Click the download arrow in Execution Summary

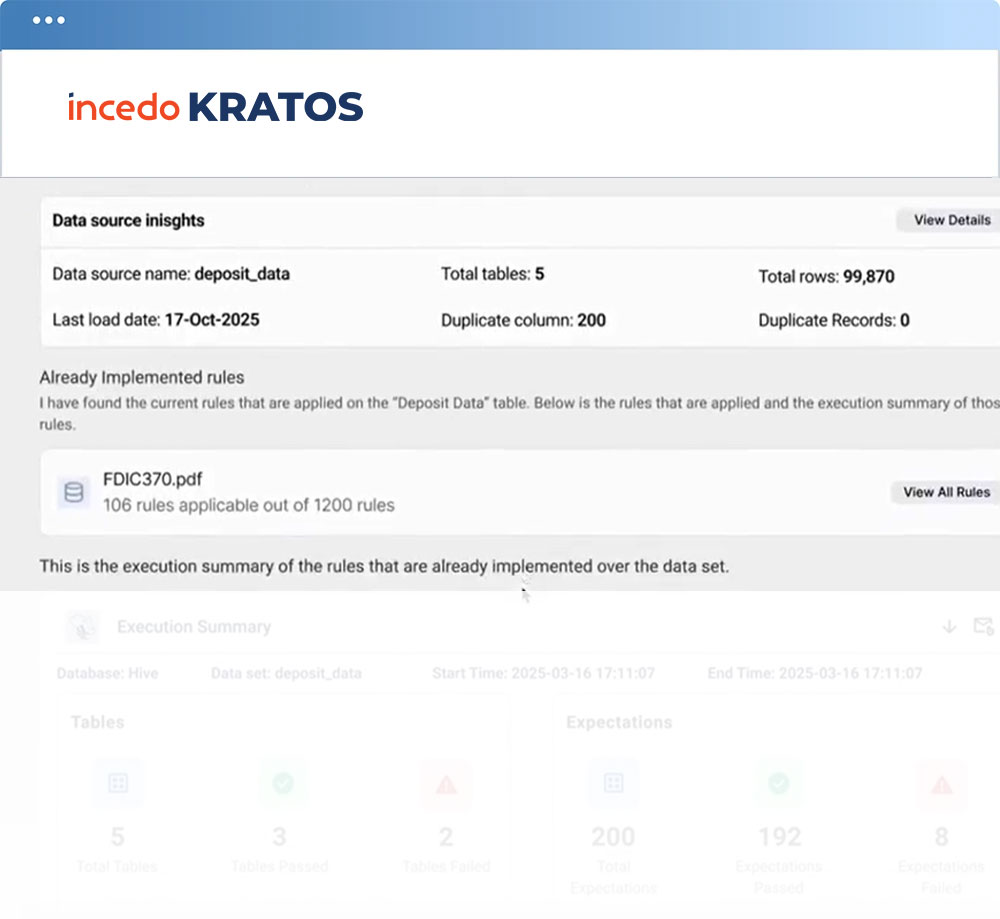tap(946, 627)
